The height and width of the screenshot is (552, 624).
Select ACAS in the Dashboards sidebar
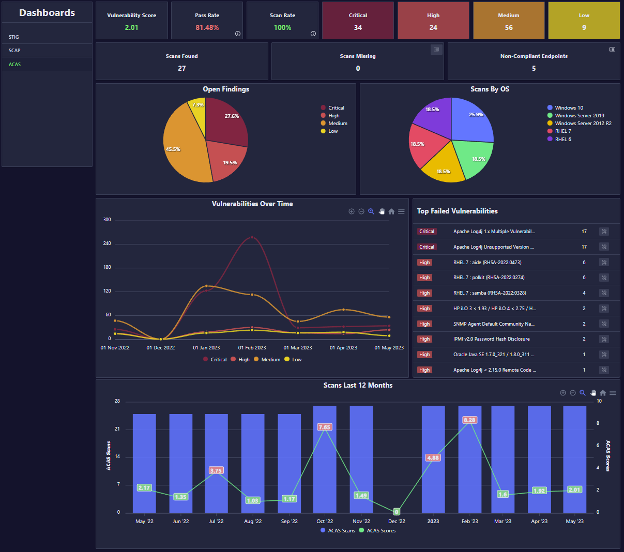pos(14,64)
